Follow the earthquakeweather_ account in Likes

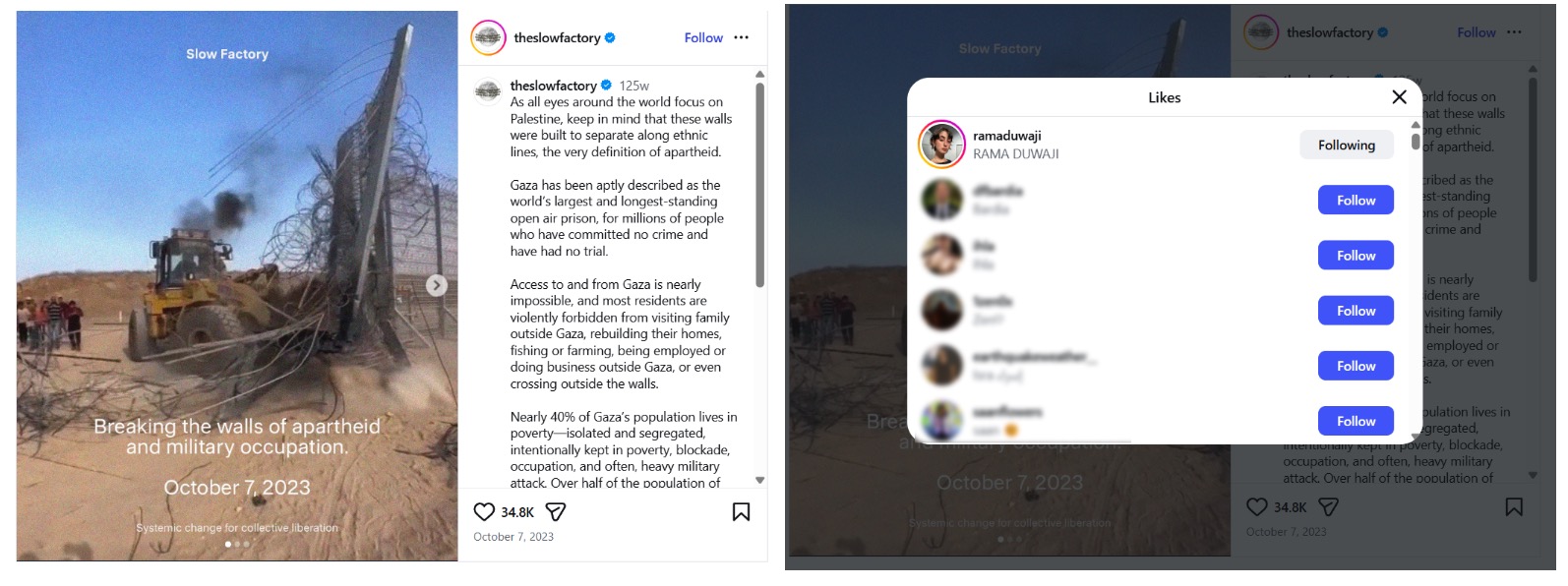coord(1355,366)
